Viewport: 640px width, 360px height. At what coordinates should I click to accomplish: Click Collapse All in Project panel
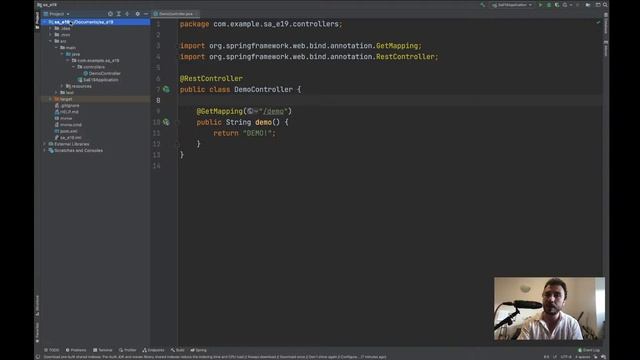pyautogui.click(x=127, y=14)
